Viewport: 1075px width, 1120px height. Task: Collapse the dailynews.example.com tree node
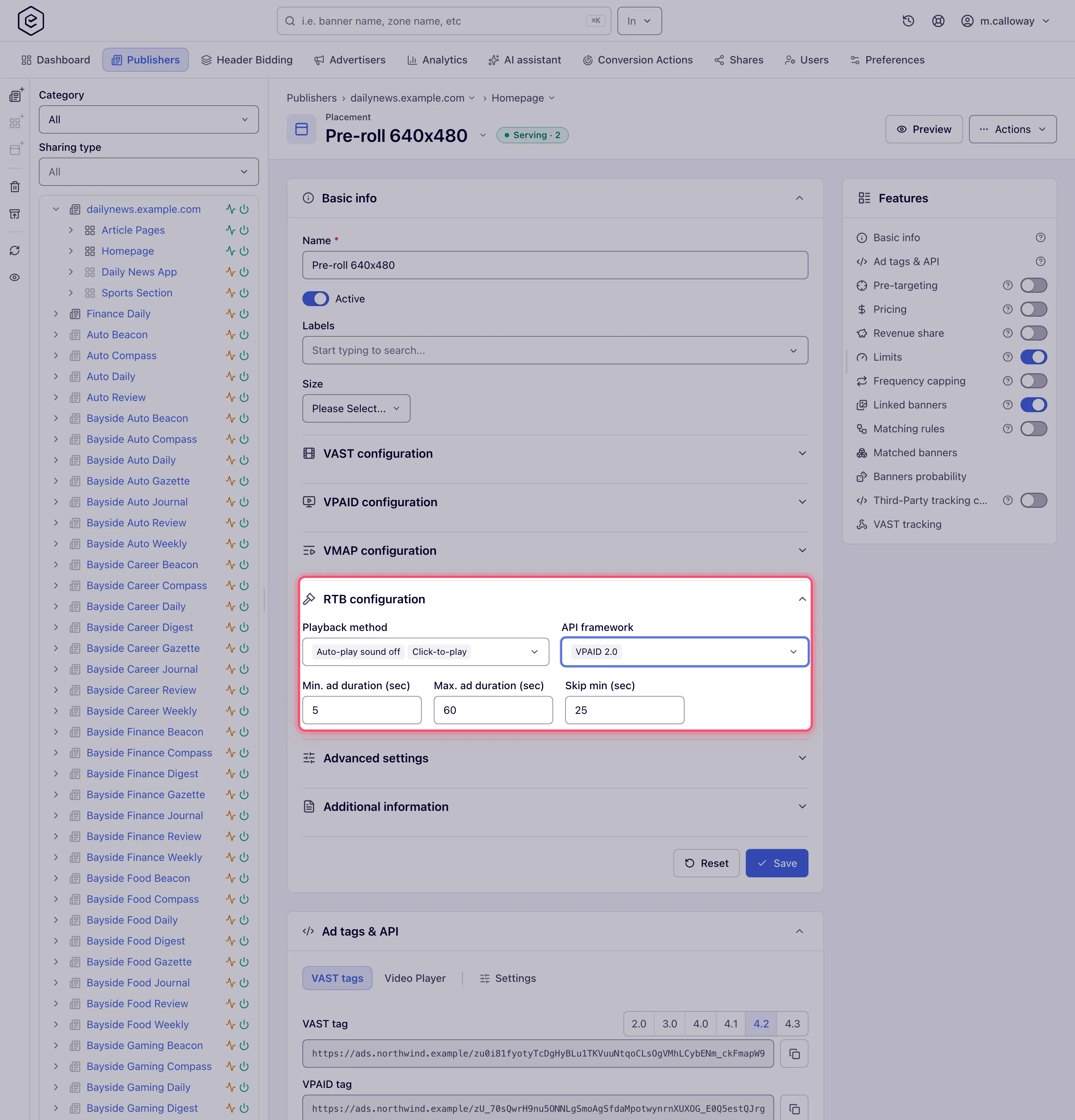[x=56, y=209]
